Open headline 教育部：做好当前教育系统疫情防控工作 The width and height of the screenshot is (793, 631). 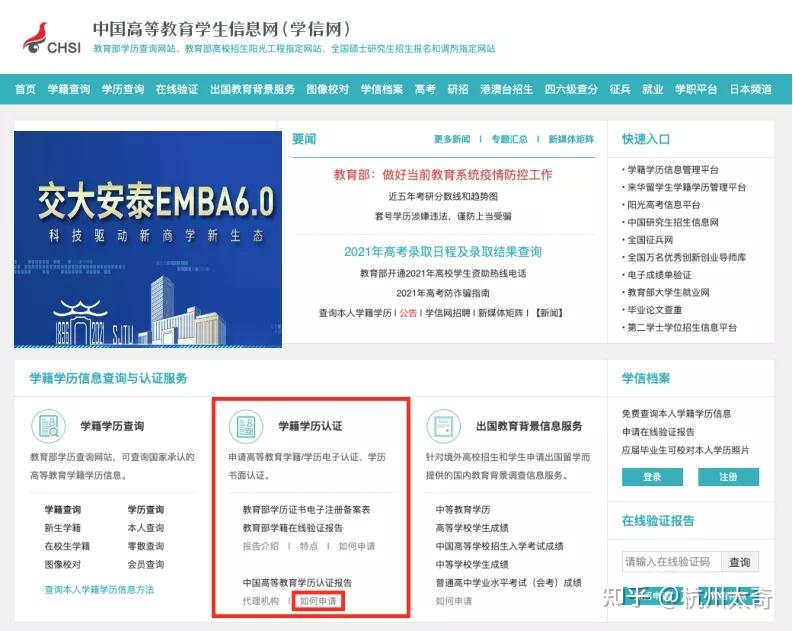443,175
